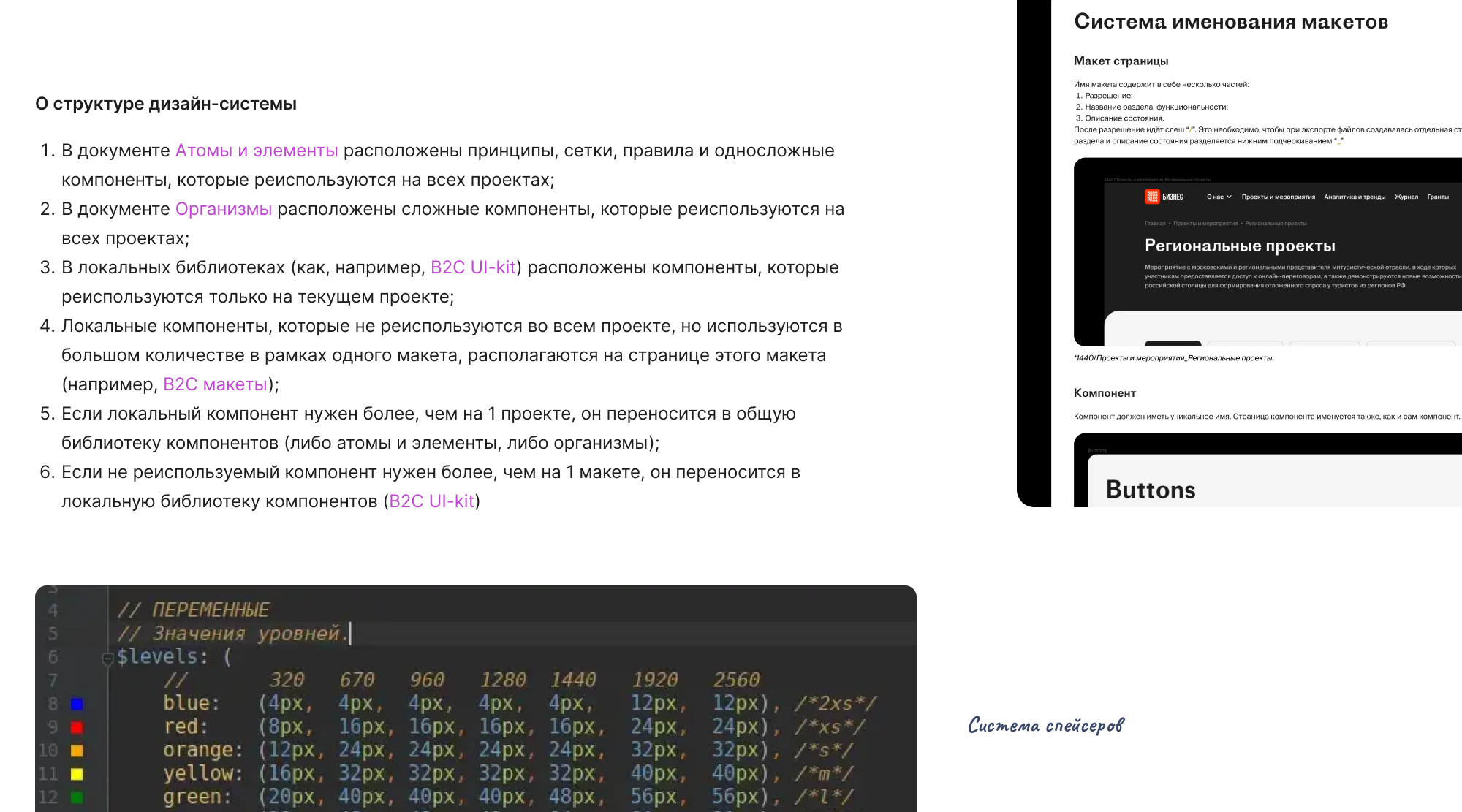This screenshot has width=1462, height=812.
Task: Click the orange color swatch in code gutter
Action: (x=77, y=751)
